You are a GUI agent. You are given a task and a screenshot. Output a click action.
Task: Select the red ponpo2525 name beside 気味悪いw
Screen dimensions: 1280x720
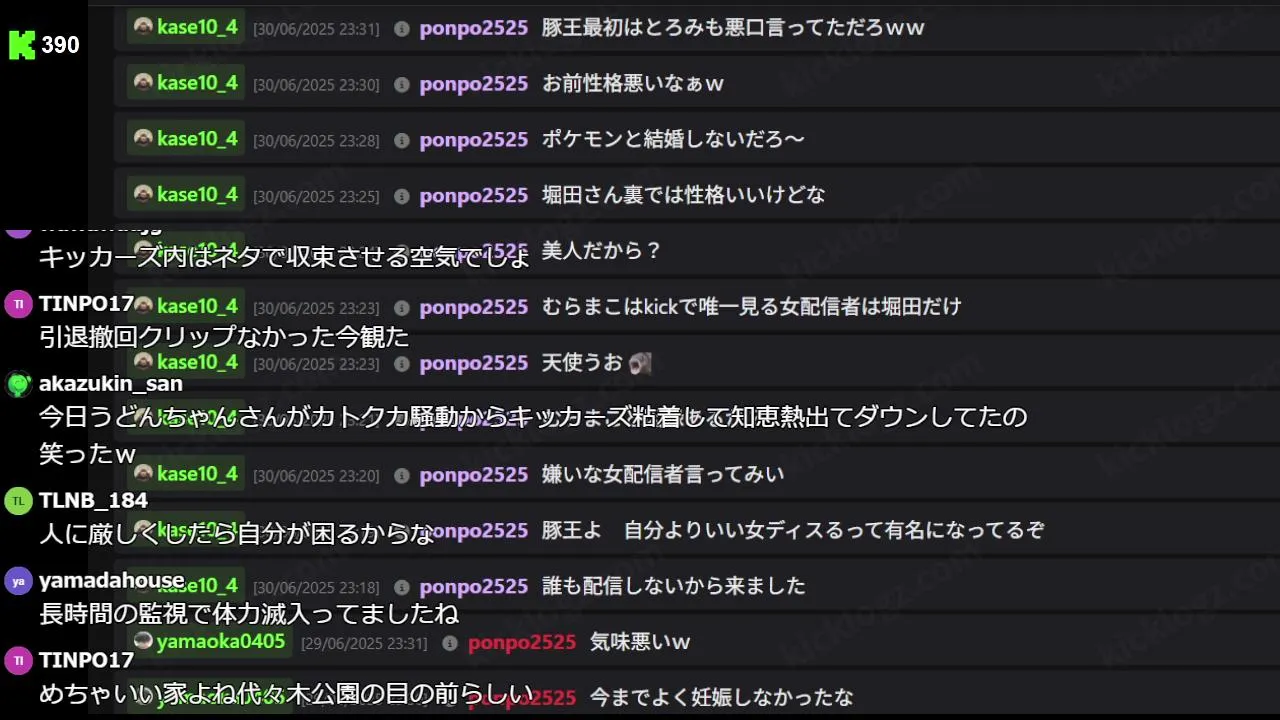point(522,642)
